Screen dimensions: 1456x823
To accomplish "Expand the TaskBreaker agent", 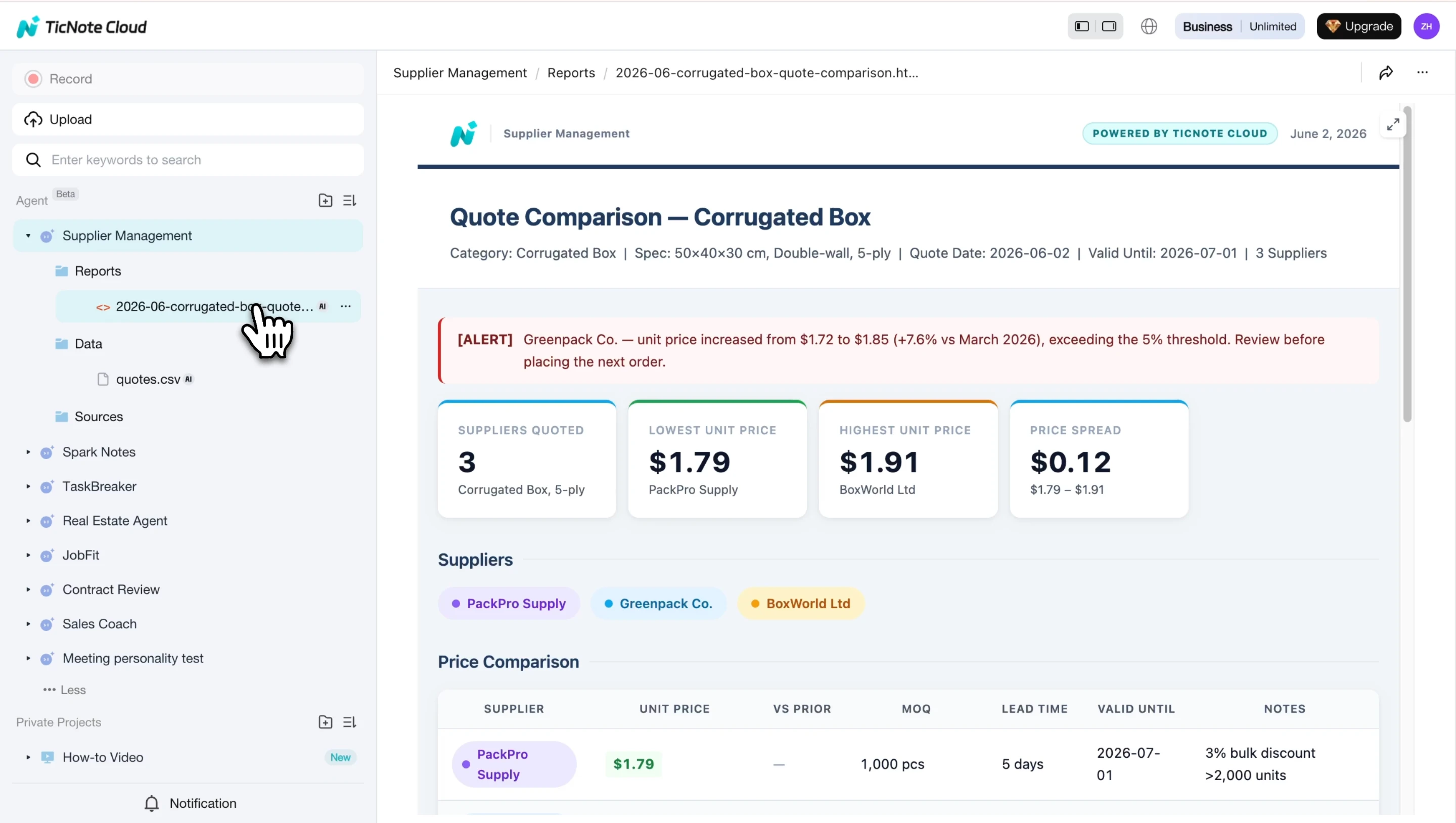I will click(x=28, y=487).
